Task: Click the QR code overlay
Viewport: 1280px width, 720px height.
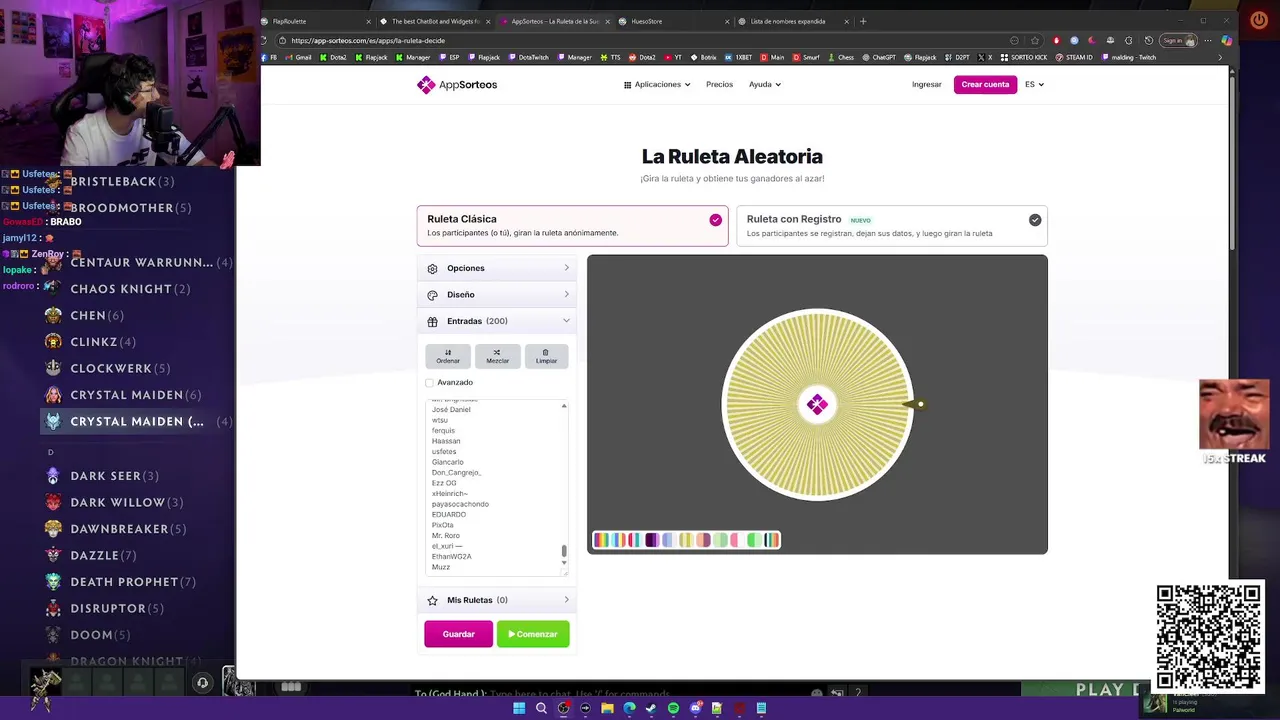Action: (1209, 637)
